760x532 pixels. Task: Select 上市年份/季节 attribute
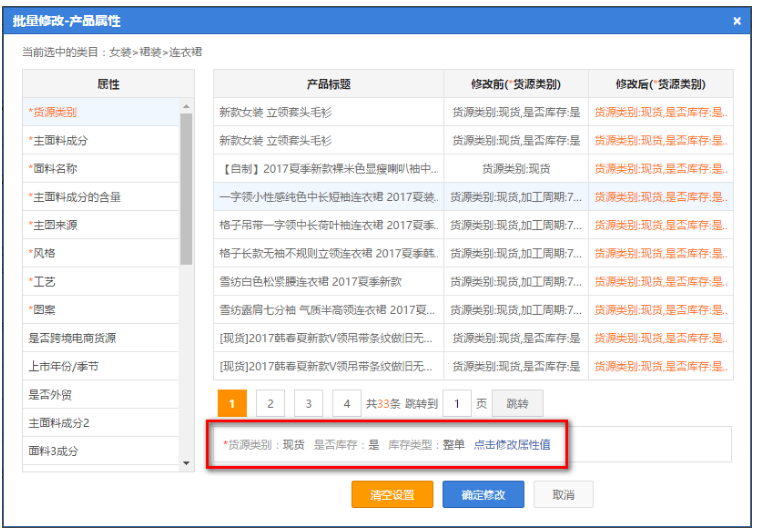coord(63,367)
